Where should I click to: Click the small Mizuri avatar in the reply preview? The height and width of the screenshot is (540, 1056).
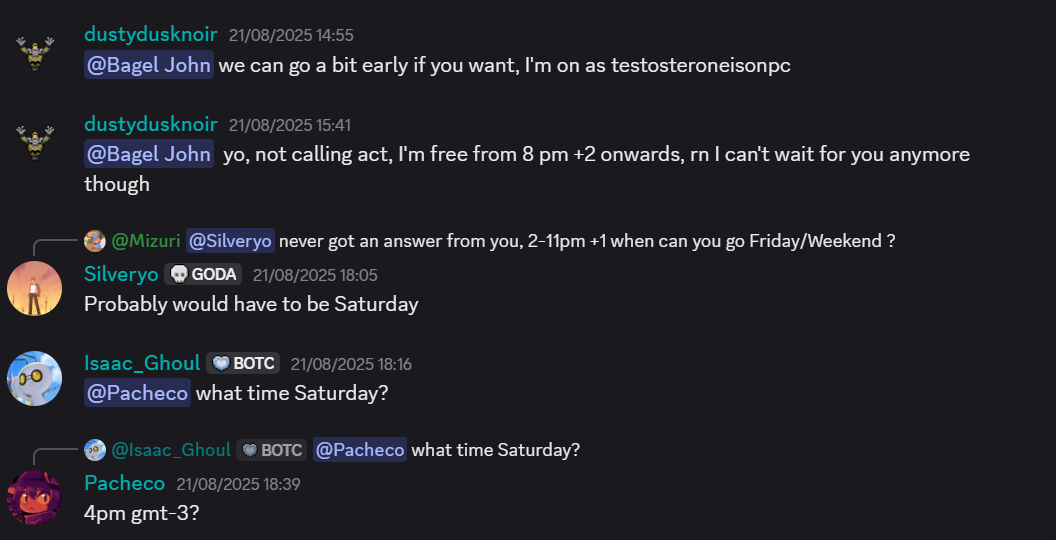pos(95,241)
